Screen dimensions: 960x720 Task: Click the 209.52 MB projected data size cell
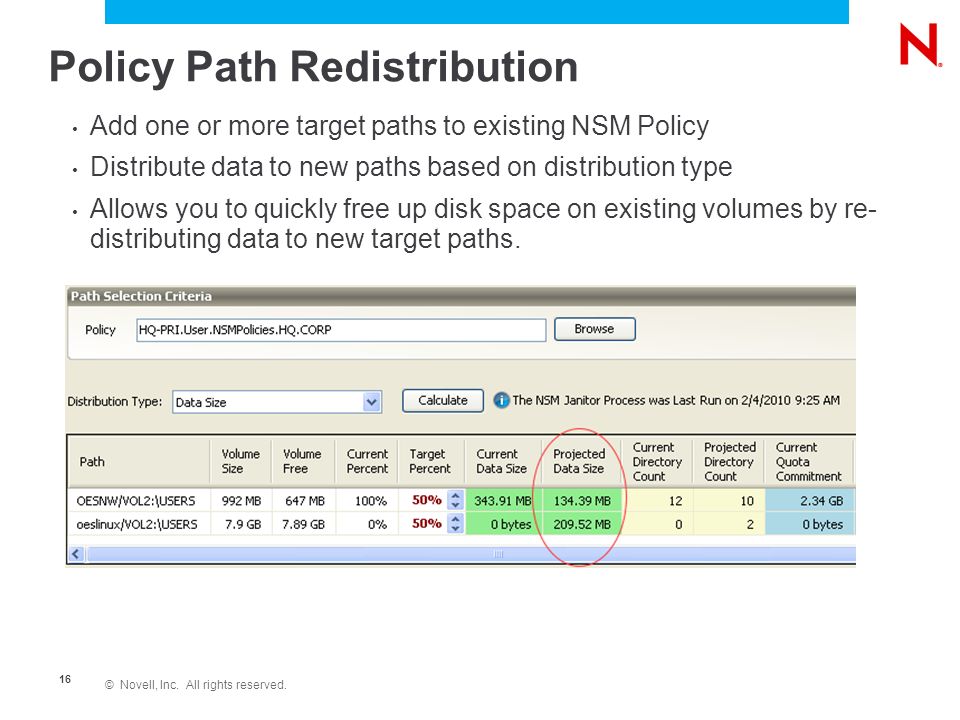(582, 525)
